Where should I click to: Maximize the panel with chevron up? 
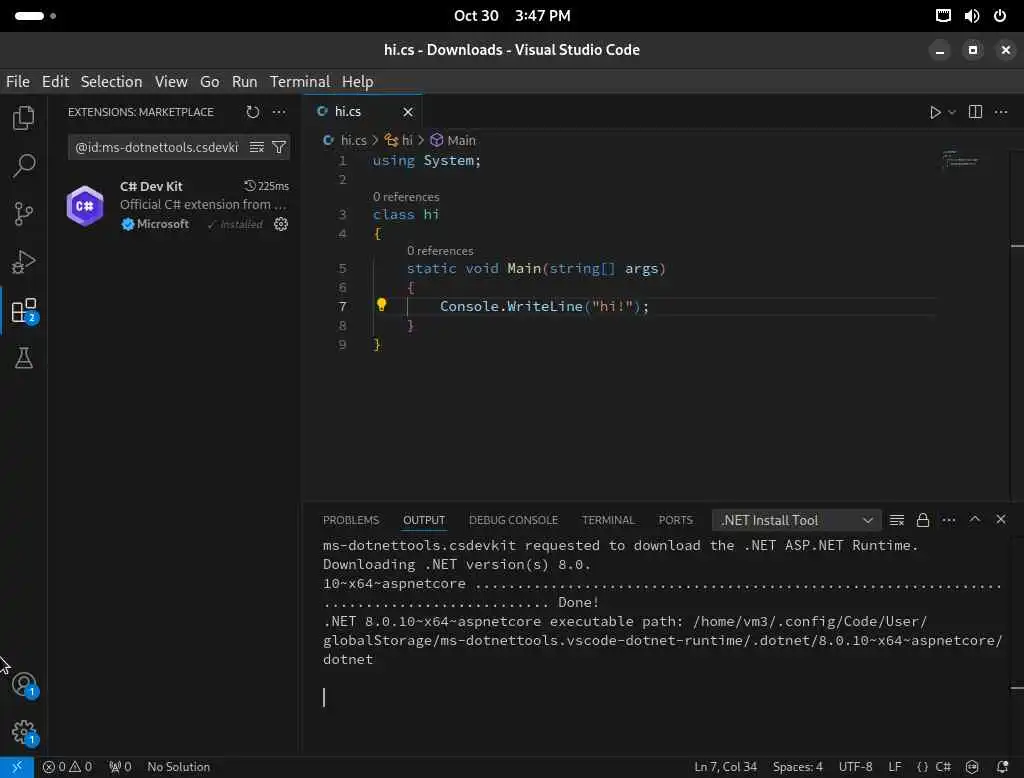coord(975,519)
